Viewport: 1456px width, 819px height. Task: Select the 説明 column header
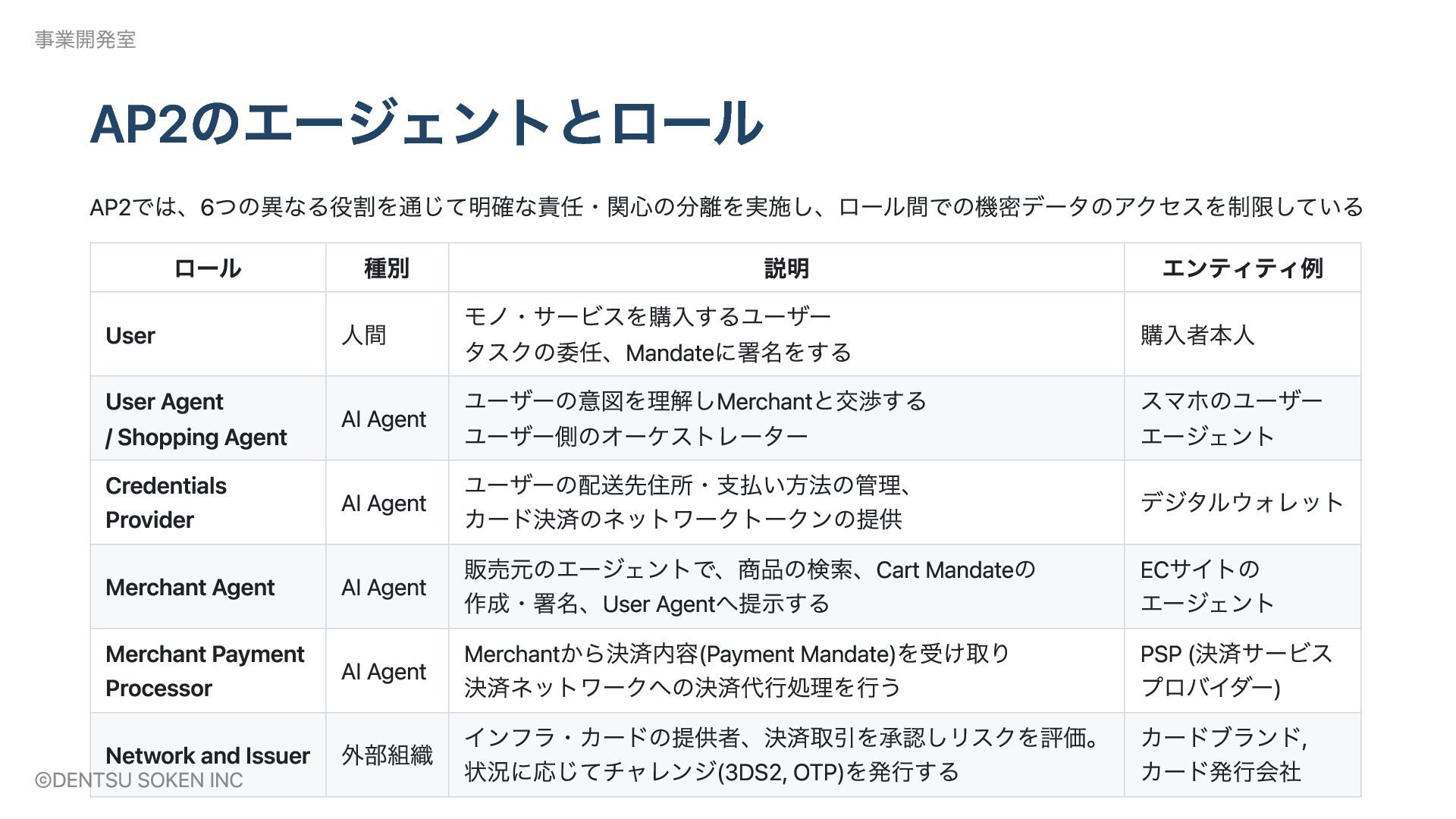(786, 268)
